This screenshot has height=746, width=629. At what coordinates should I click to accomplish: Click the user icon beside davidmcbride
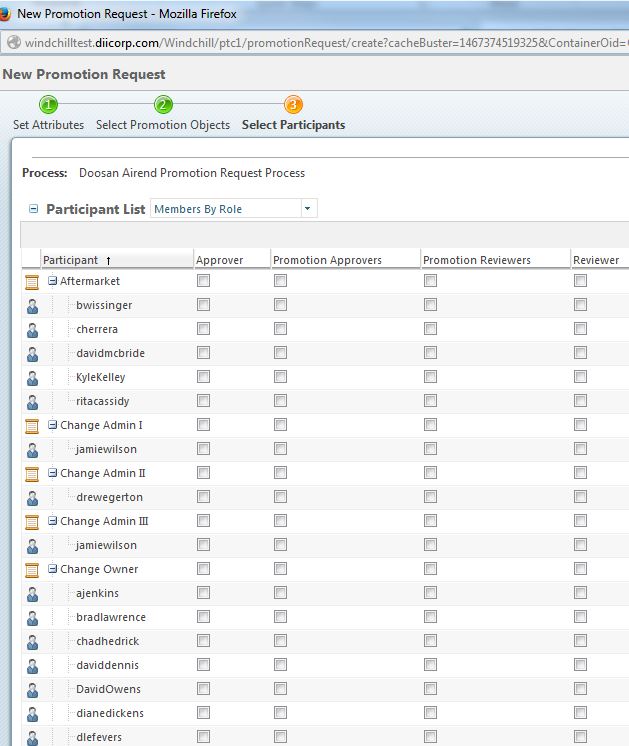pos(32,354)
